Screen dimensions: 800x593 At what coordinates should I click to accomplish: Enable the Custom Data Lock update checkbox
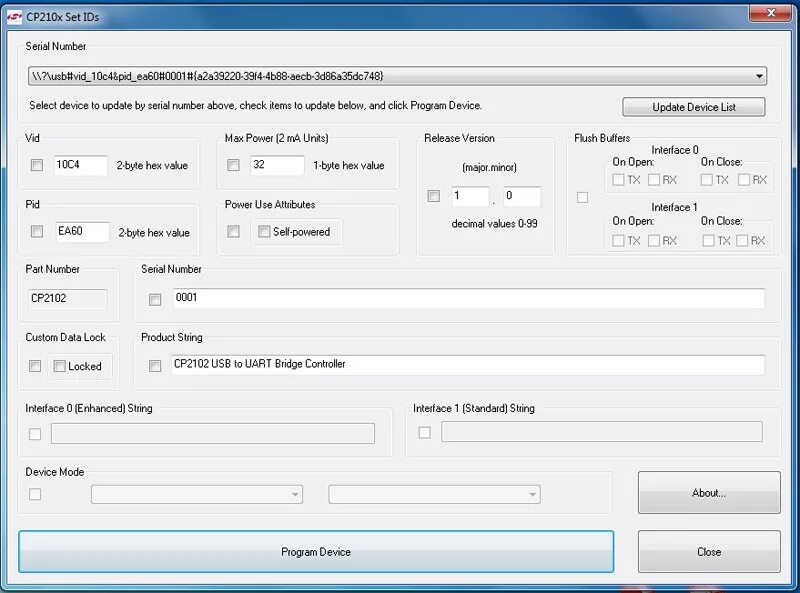pyautogui.click(x=35, y=366)
